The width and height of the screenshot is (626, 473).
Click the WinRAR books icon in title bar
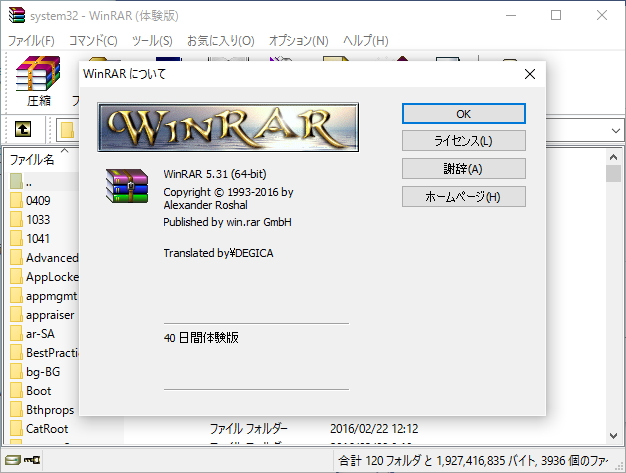(17, 15)
